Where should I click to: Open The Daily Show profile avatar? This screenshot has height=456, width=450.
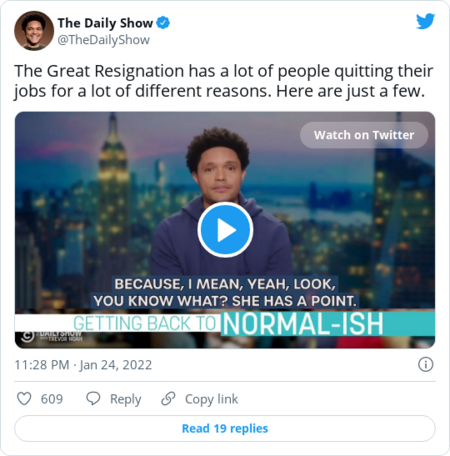click(x=34, y=31)
